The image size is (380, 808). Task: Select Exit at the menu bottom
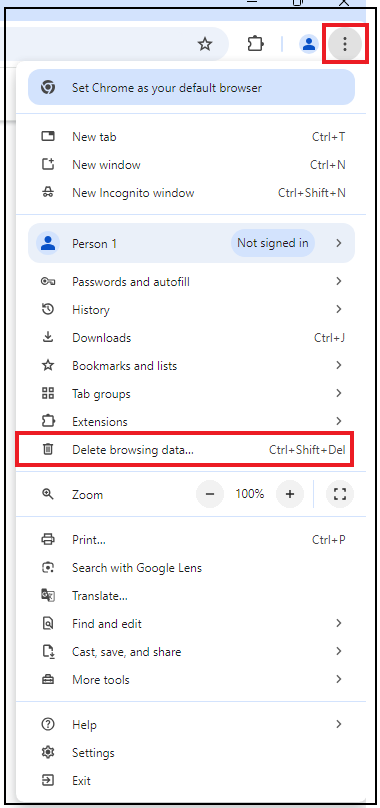click(191, 780)
